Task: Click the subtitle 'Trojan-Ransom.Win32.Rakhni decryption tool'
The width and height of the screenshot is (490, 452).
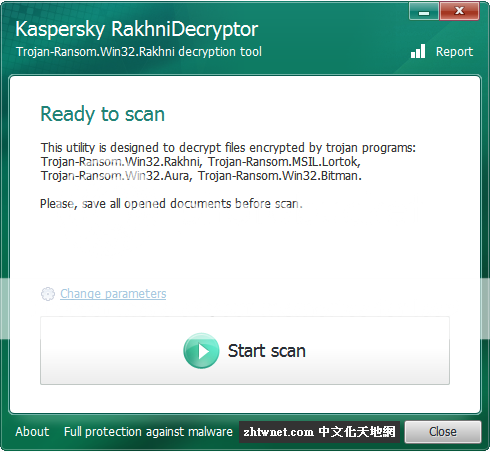Action: click(139, 52)
